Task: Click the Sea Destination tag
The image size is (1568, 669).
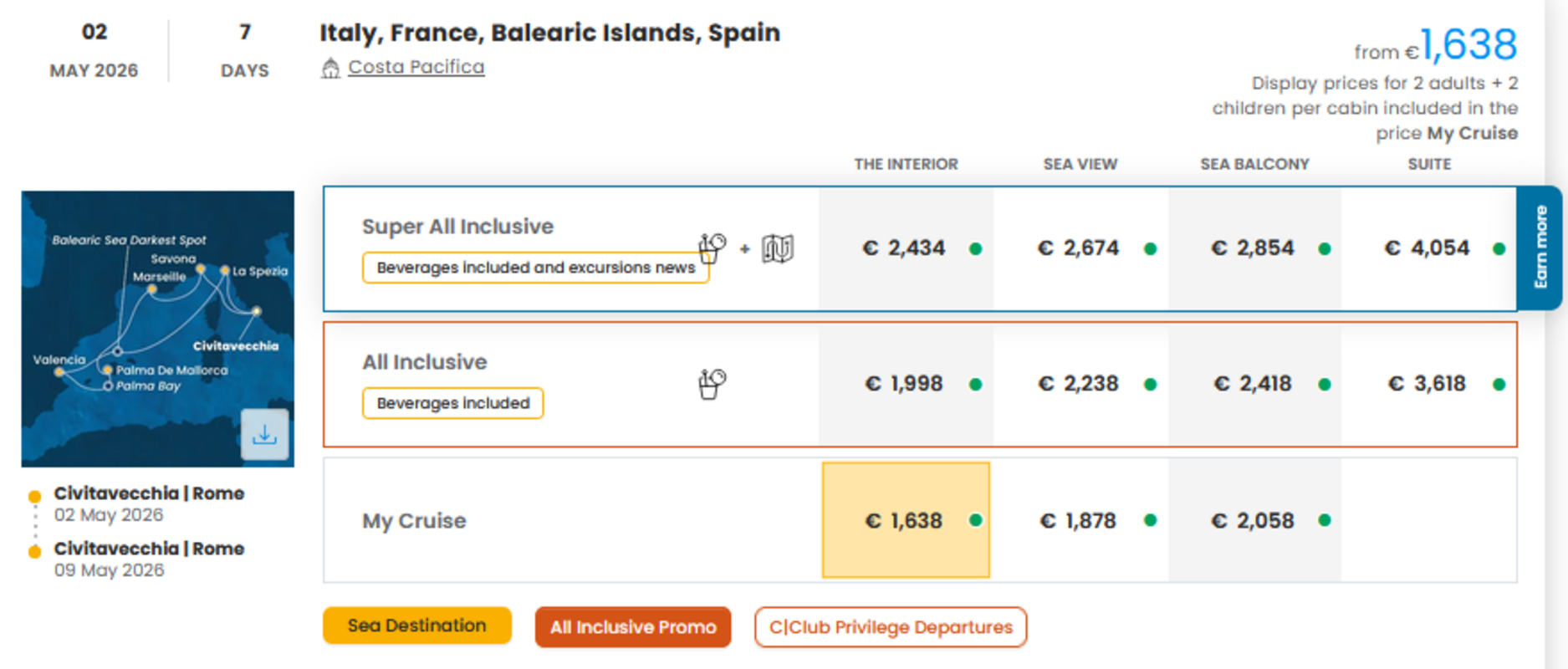Action: point(416,626)
